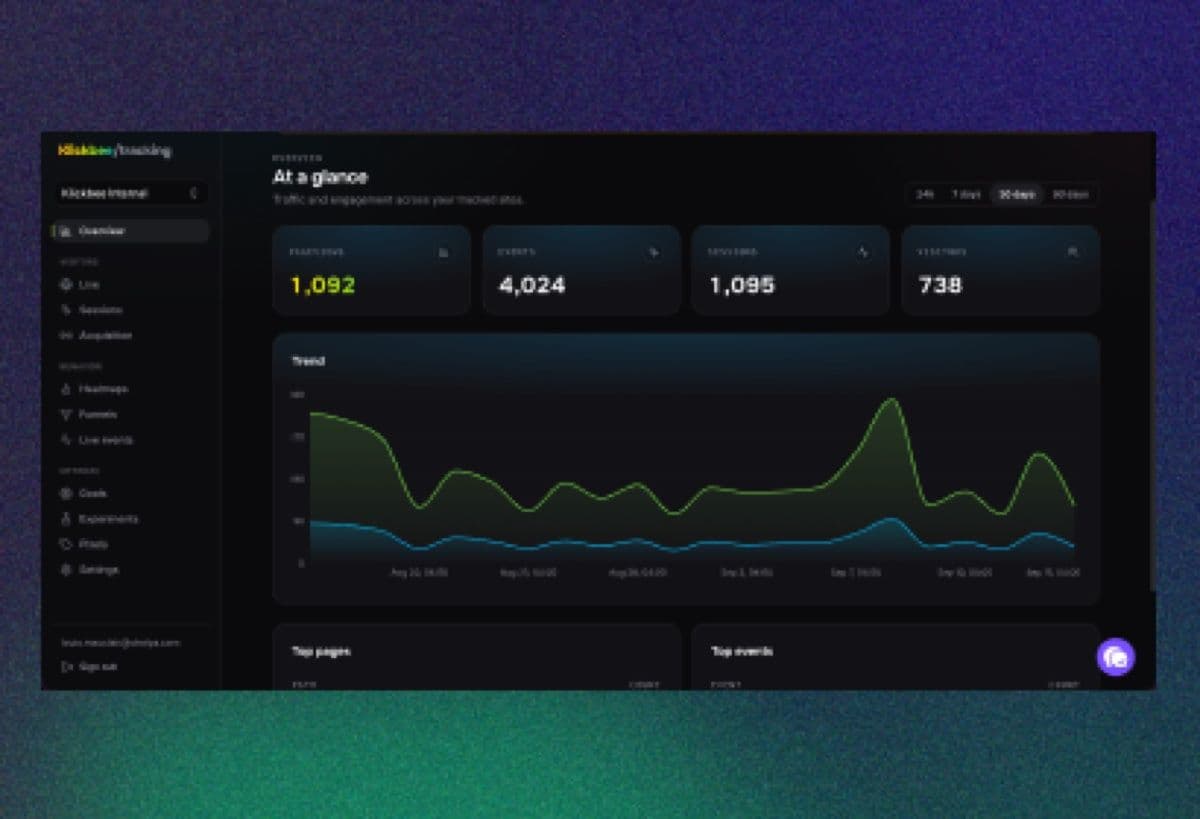Click the At a glance title
The width and height of the screenshot is (1200, 819).
pos(320,177)
